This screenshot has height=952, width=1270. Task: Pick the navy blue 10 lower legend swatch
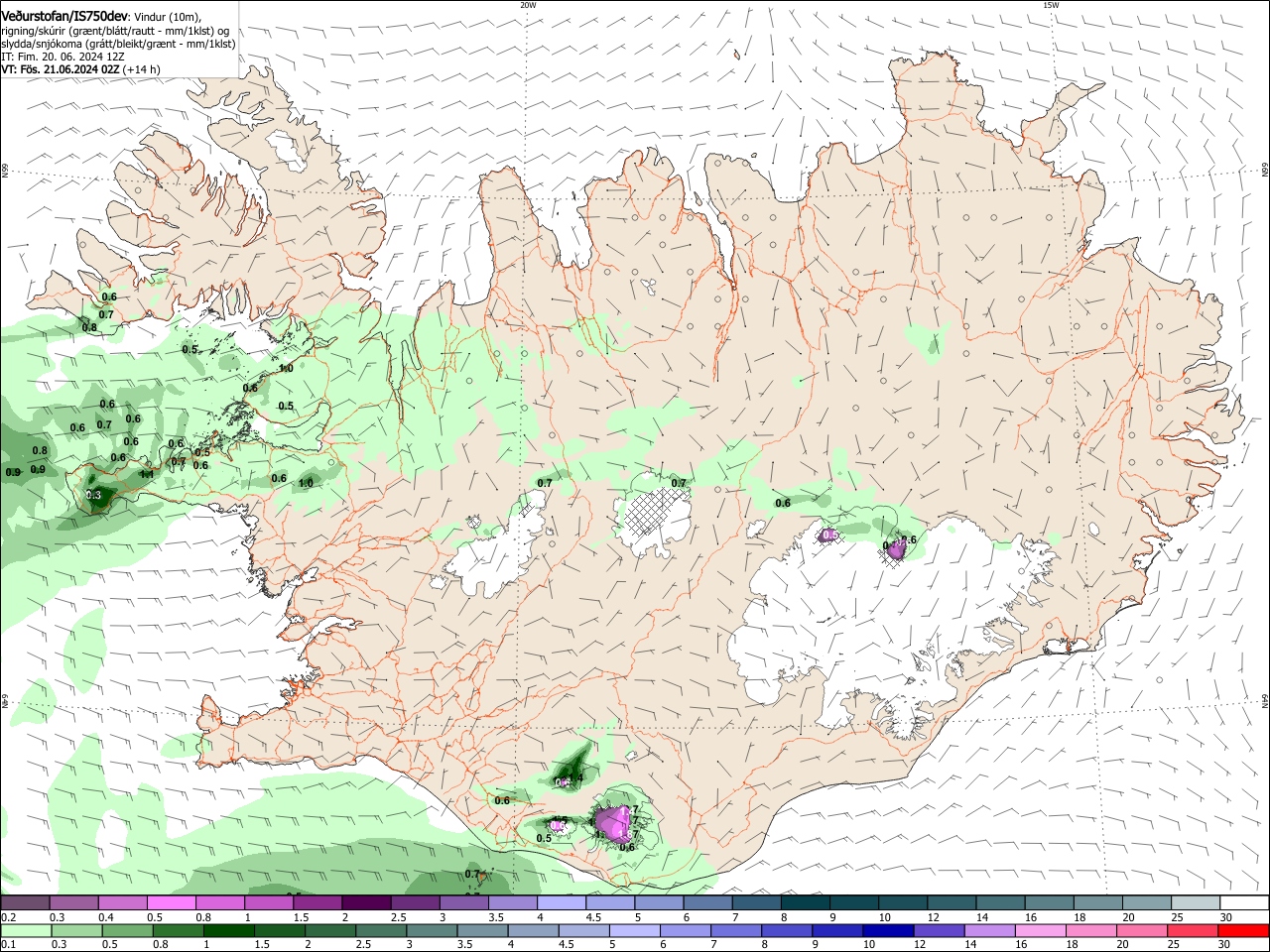pyautogui.click(x=887, y=930)
